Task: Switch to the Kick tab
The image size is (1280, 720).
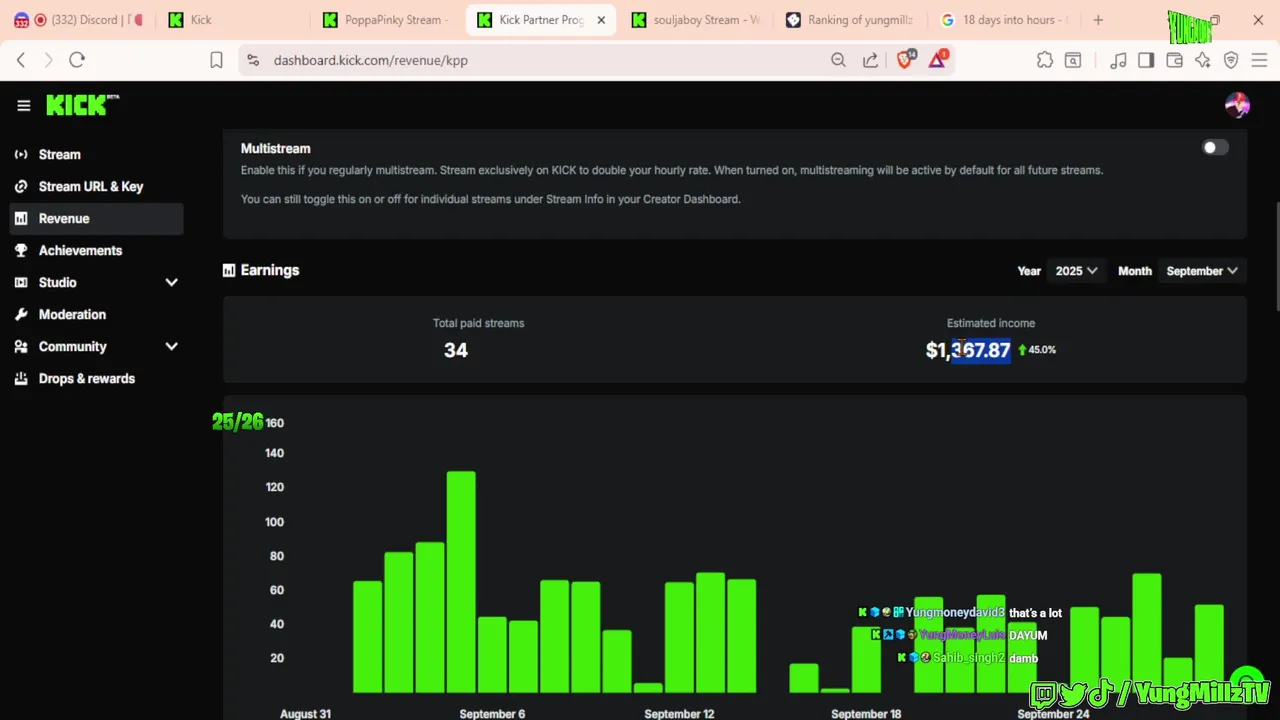Action: tap(235, 20)
